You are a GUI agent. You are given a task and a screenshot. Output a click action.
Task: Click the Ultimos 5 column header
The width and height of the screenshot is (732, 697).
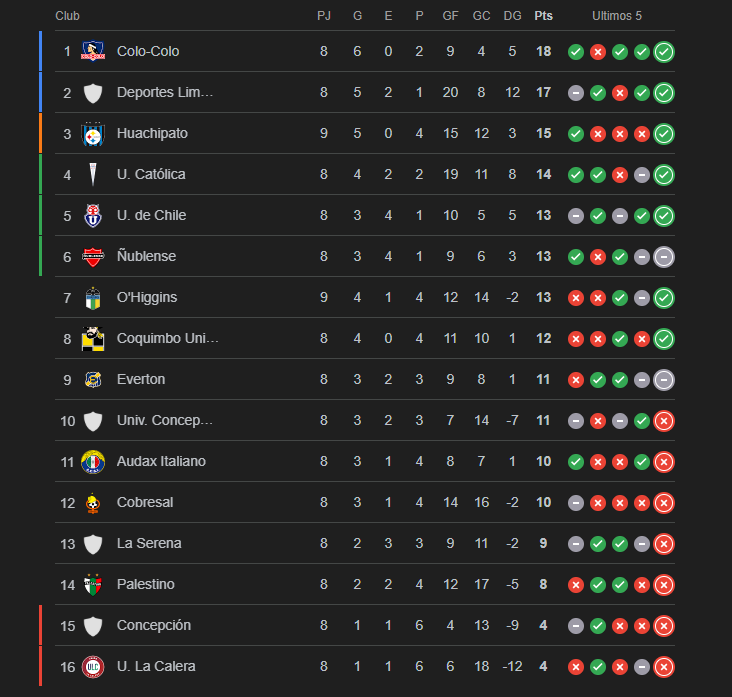(x=617, y=15)
